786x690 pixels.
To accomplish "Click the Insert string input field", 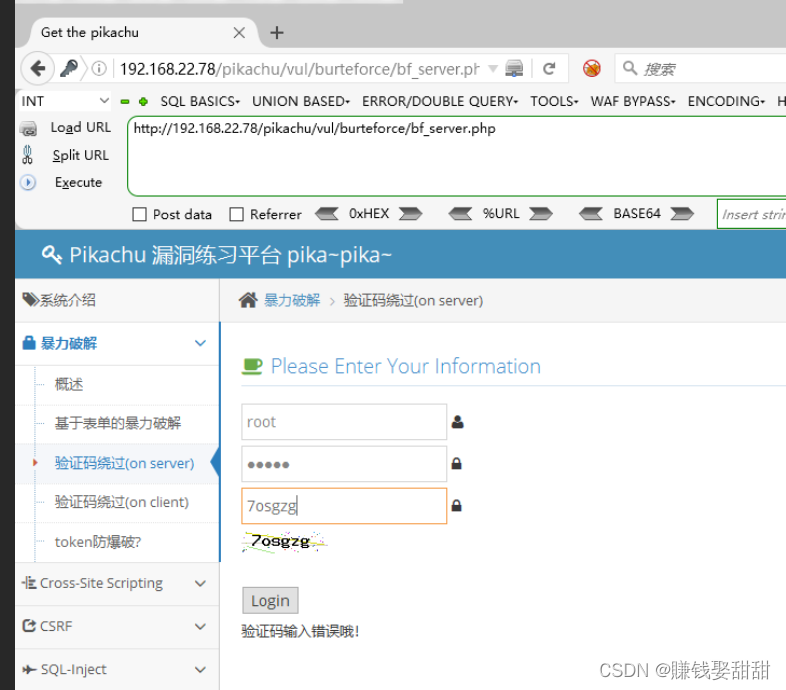I will [x=751, y=214].
